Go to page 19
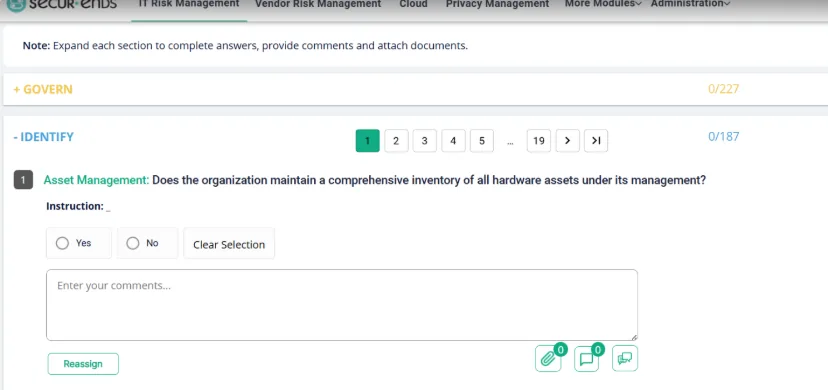Screen dimensions: 828x390 tap(539, 141)
